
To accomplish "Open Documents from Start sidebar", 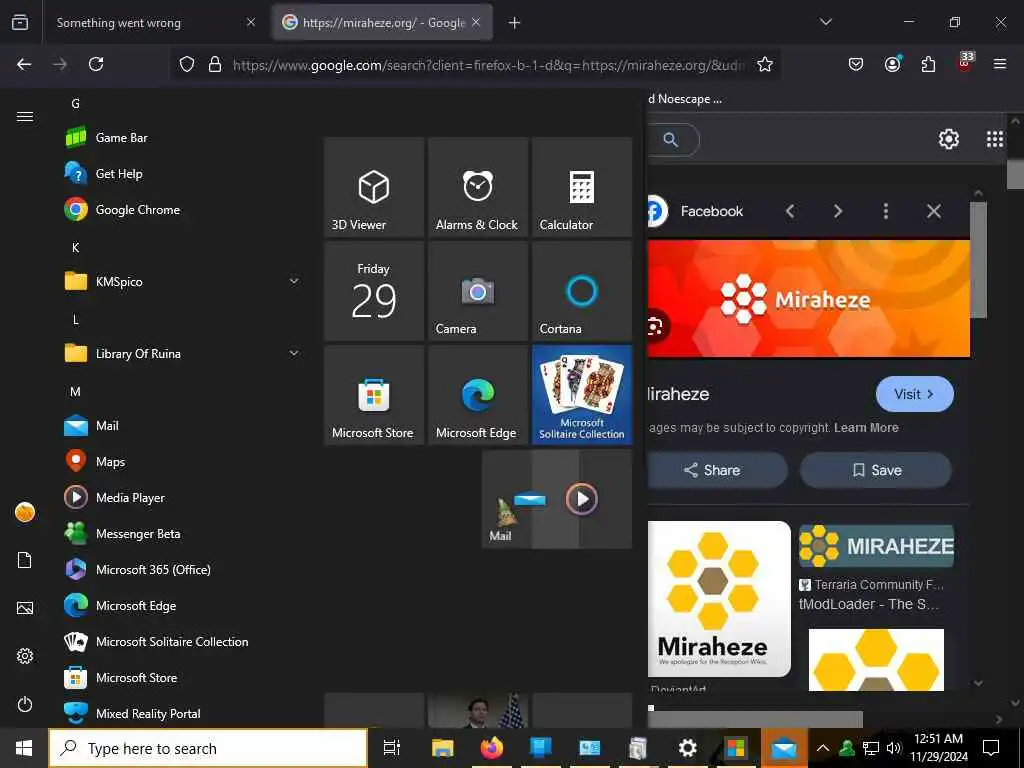I will tap(25, 560).
